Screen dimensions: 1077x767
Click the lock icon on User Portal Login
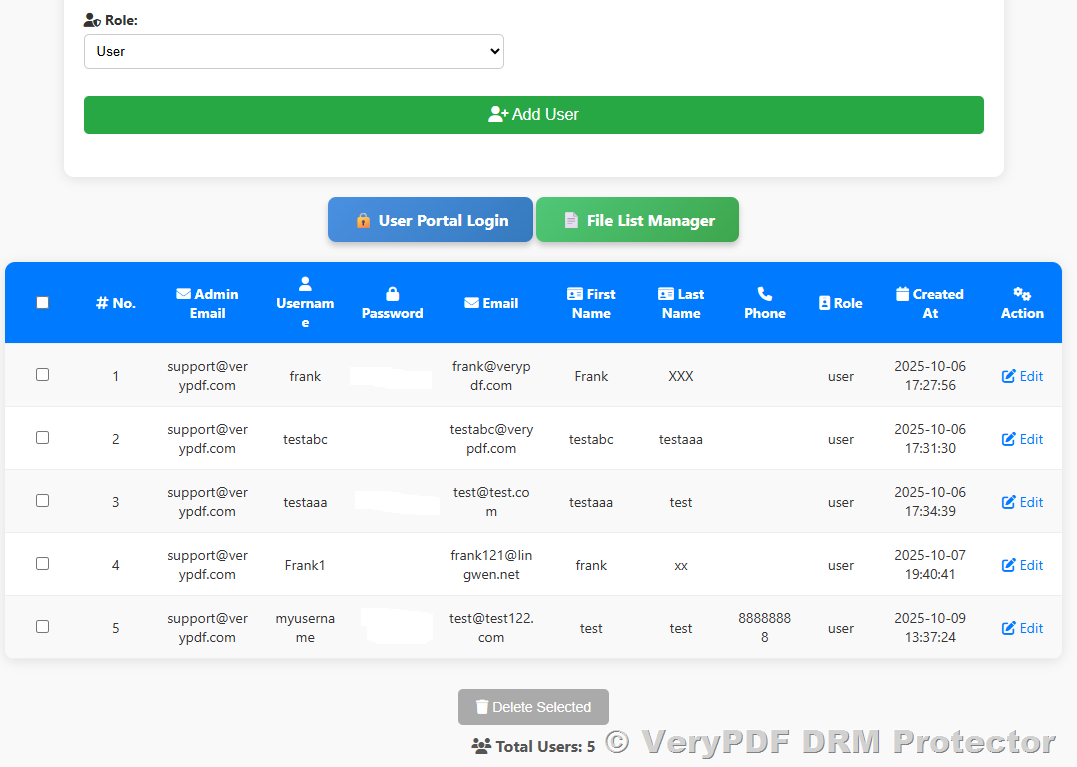[362, 221]
